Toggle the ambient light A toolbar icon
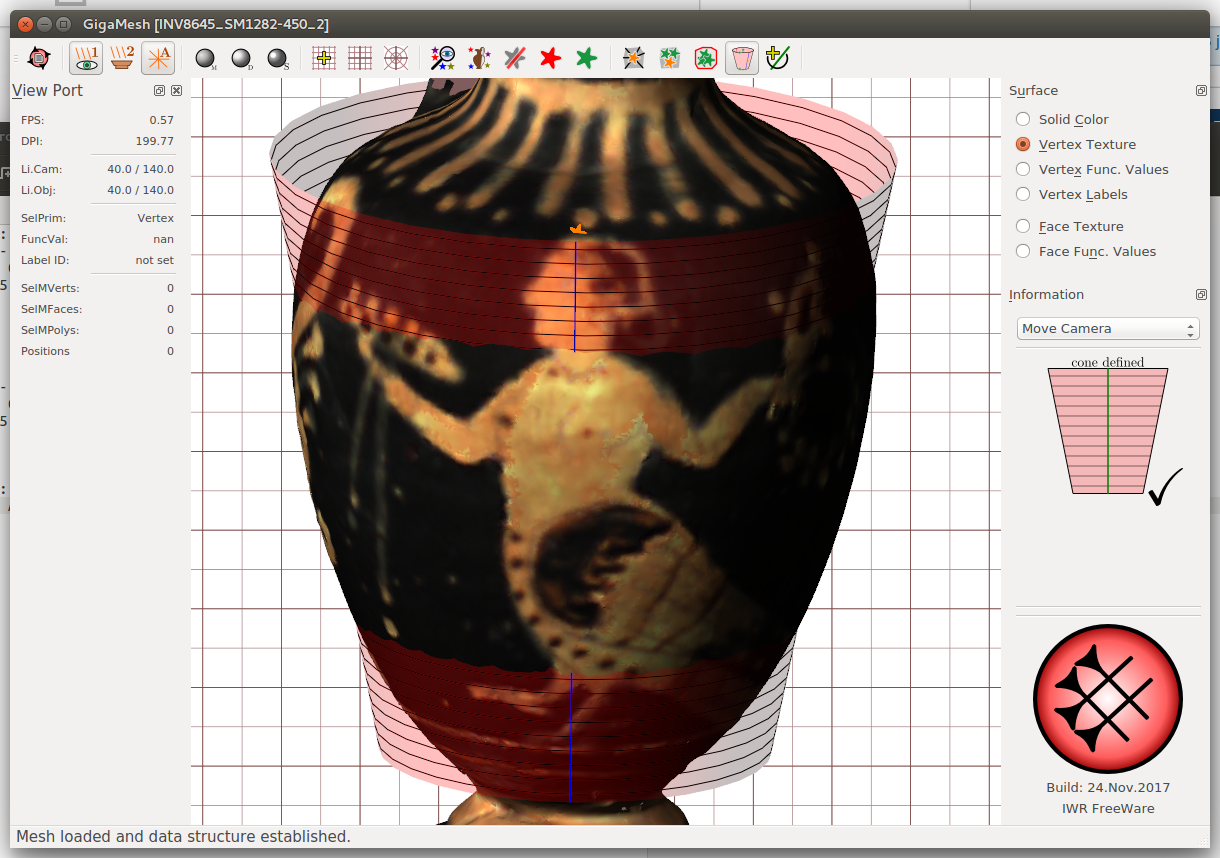Screen dimensions: 1220x858 (x=158, y=59)
